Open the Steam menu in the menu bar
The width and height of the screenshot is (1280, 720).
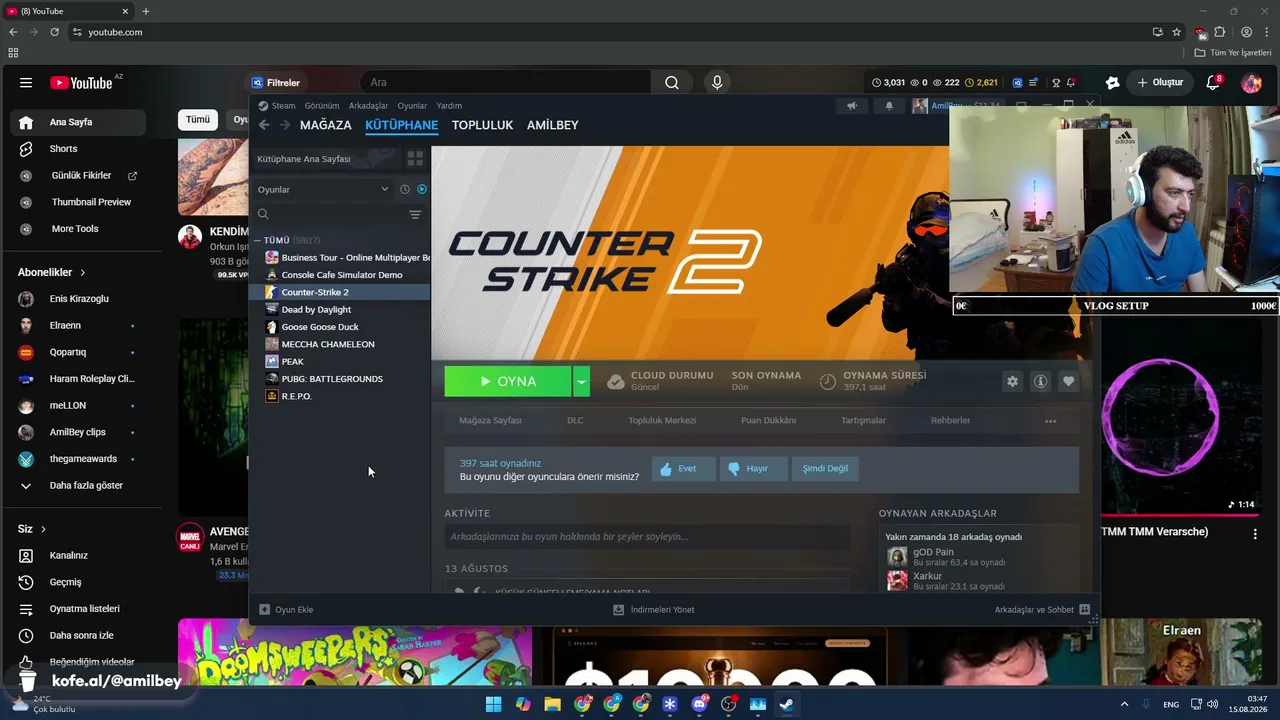pos(283,106)
